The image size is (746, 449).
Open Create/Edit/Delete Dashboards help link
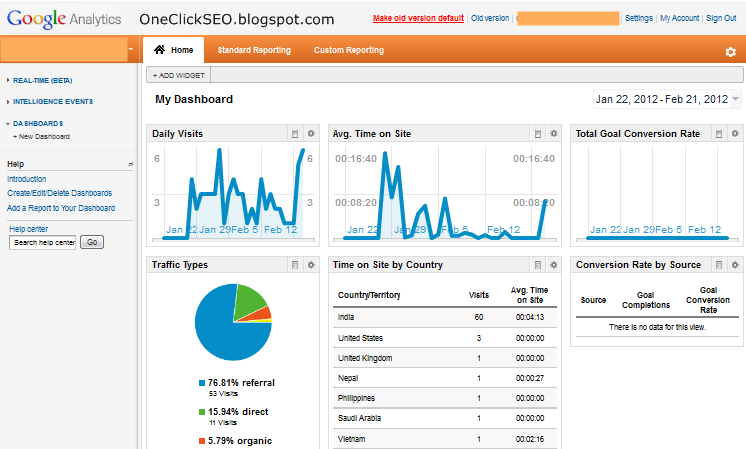pos(59,193)
